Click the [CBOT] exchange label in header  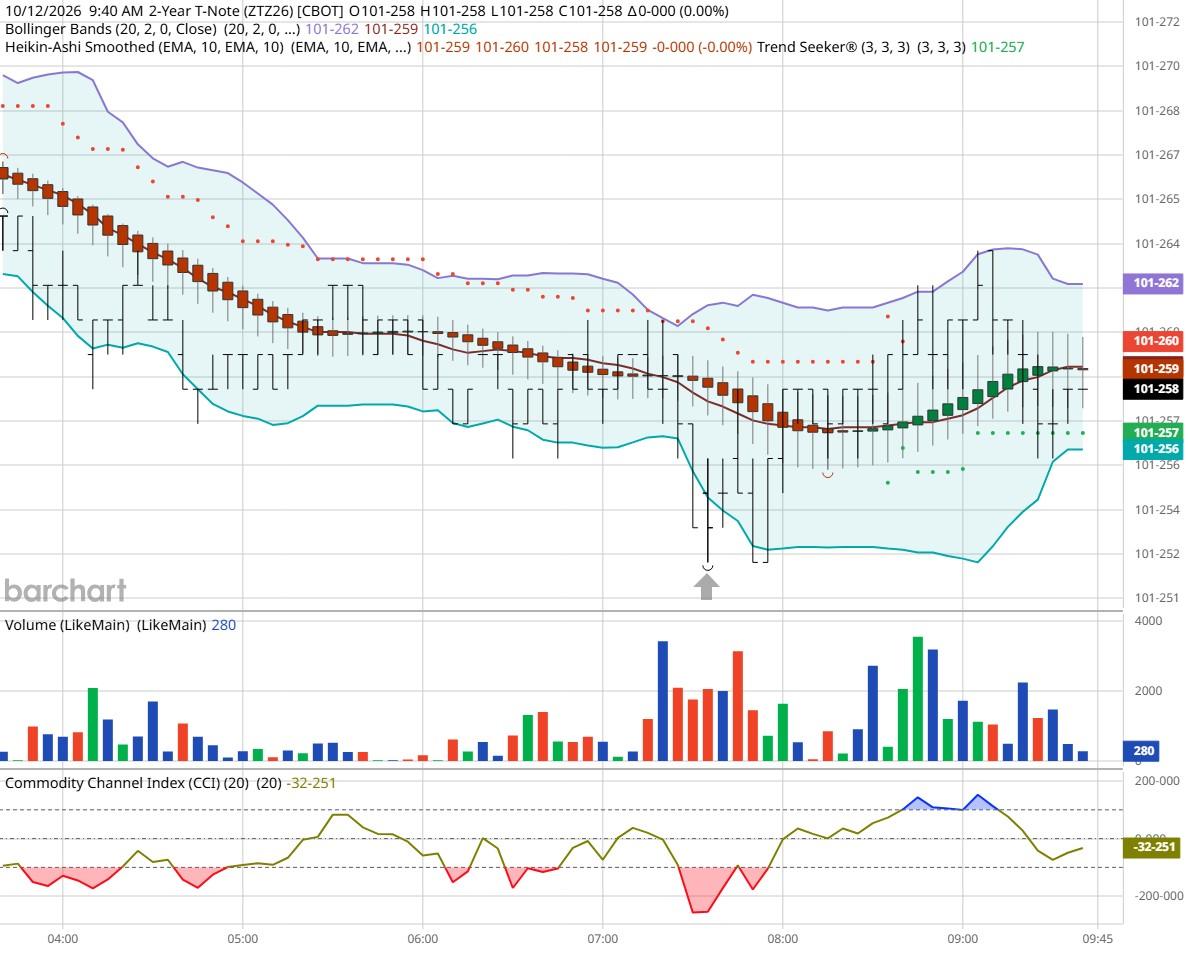coord(321,11)
